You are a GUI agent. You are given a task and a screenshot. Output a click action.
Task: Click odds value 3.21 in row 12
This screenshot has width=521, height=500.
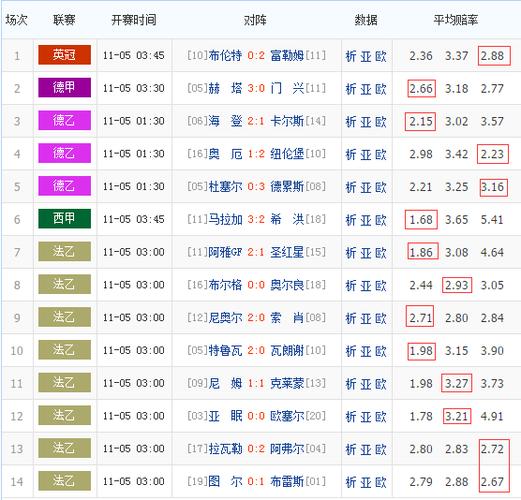[457, 416]
